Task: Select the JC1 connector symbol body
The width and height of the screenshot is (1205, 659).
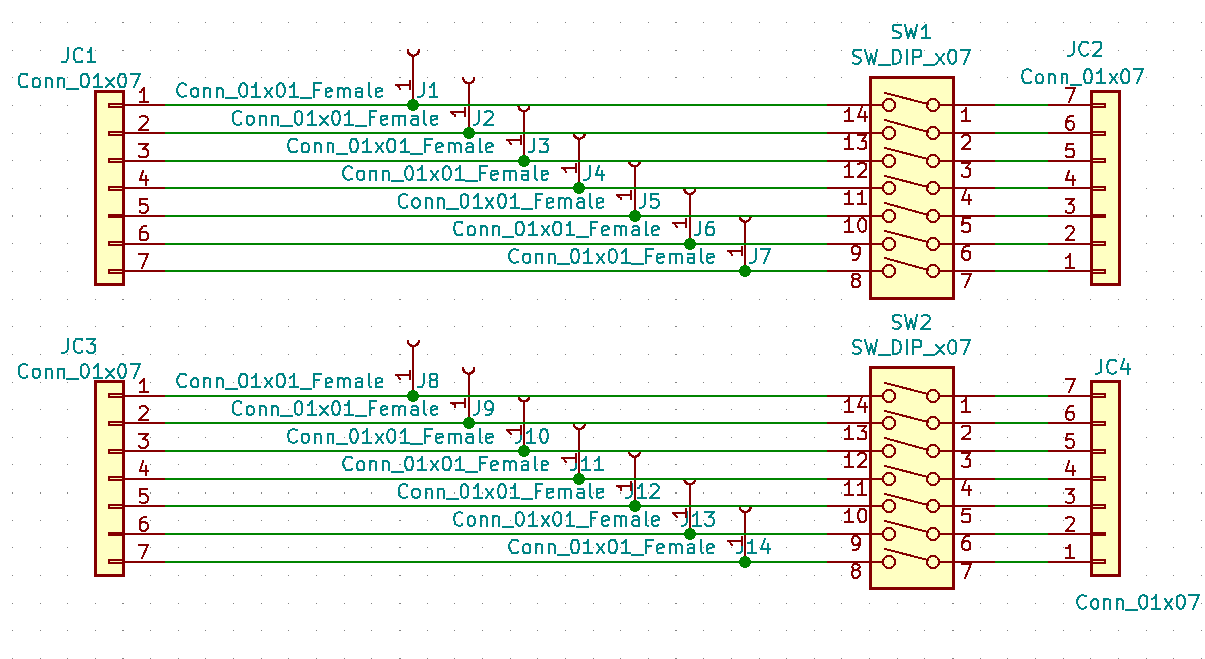Action: (x=109, y=188)
